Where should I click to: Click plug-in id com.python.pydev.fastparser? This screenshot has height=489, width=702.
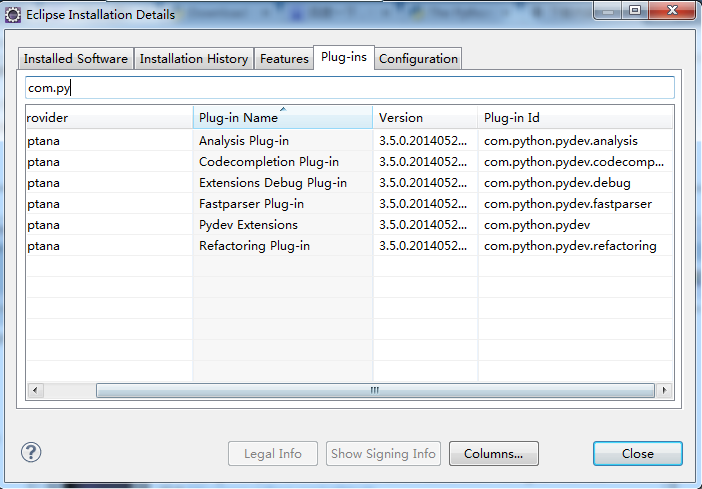click(568, 204)
